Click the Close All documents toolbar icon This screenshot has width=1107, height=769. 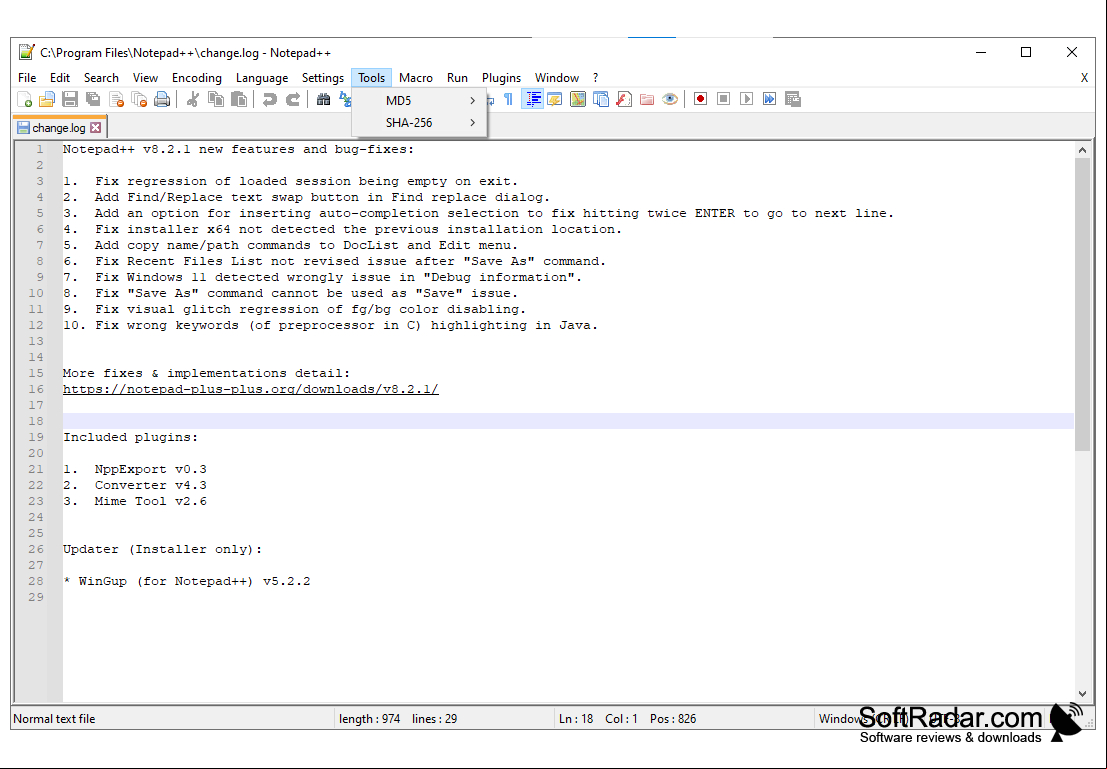(139, 100)
